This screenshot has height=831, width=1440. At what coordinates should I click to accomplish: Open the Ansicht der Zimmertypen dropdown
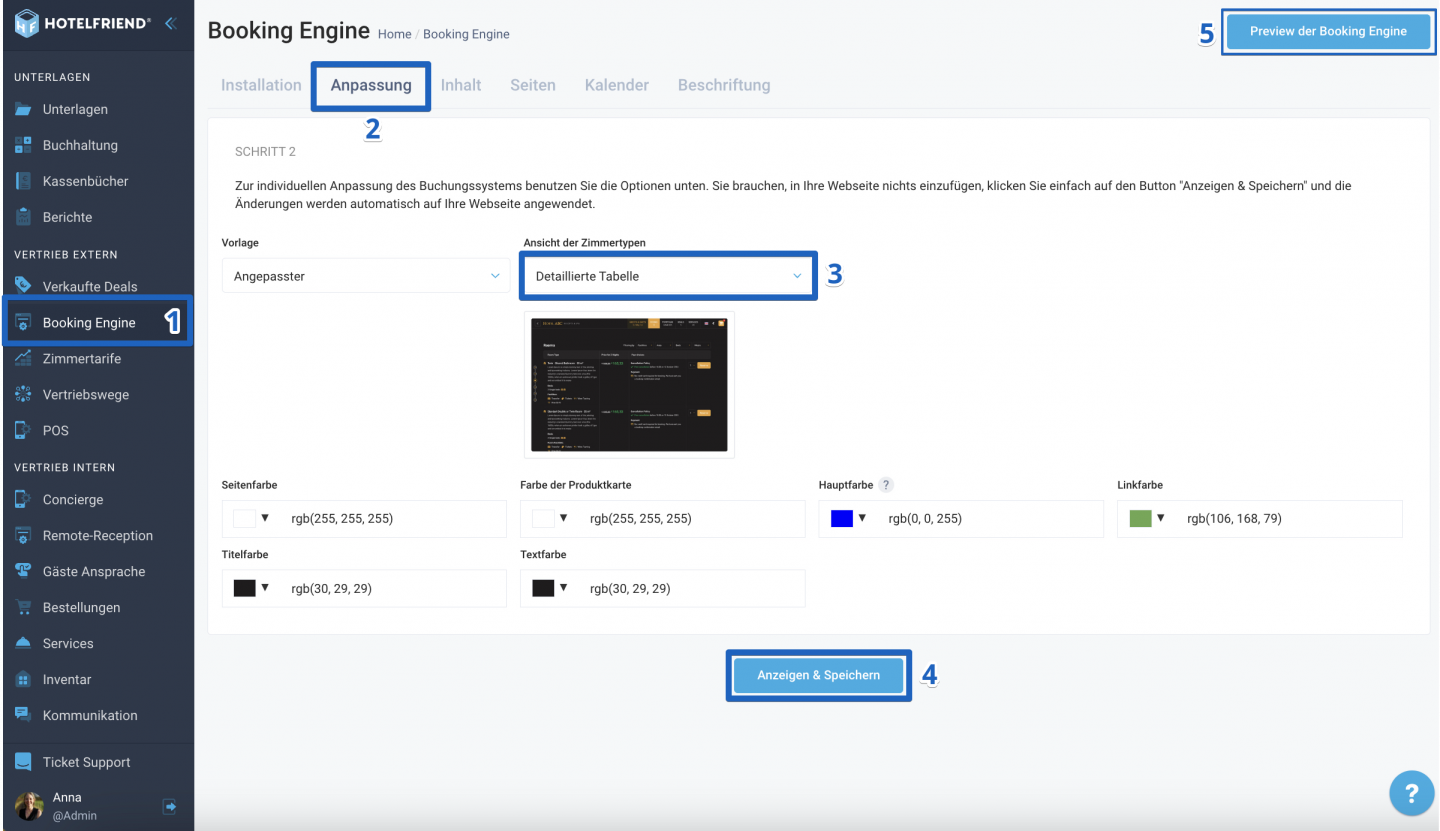(x=667, y=275)
